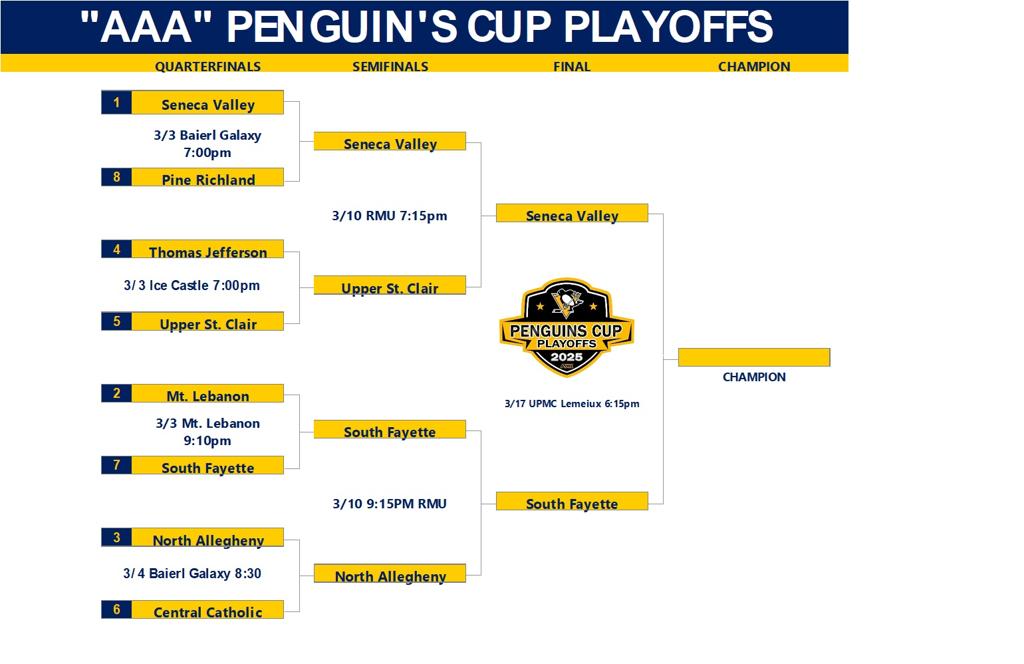
Task: Select seed 2 number box
Action: (x=117, y=393)
